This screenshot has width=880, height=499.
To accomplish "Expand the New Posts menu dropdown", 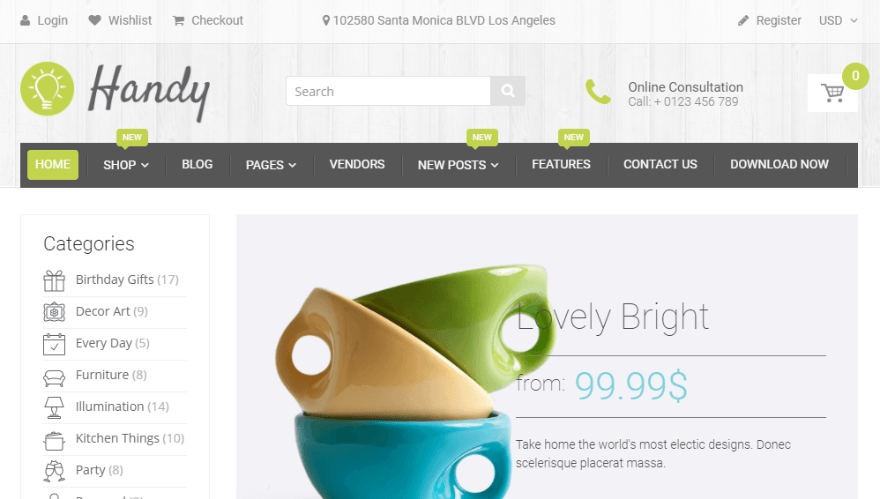I will (458, 165).
